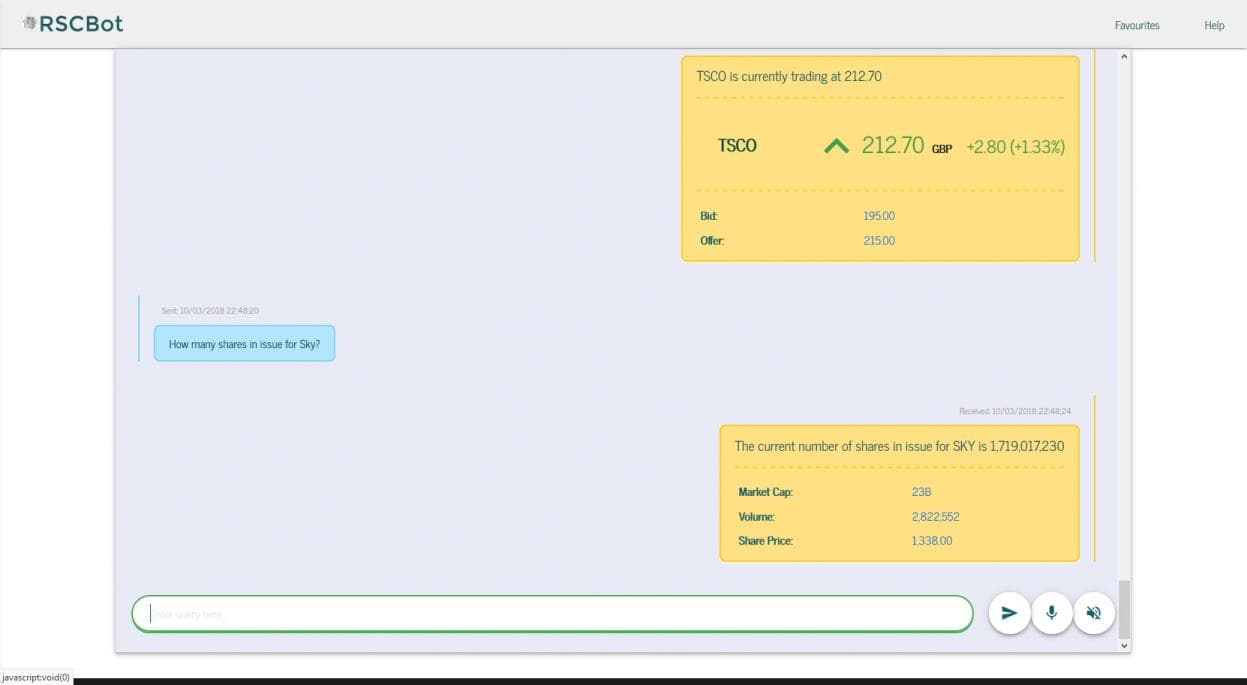Click the share price value 1,338.00
The height and width of the screenshot is (685, 1247).
[x=931, y=541]
